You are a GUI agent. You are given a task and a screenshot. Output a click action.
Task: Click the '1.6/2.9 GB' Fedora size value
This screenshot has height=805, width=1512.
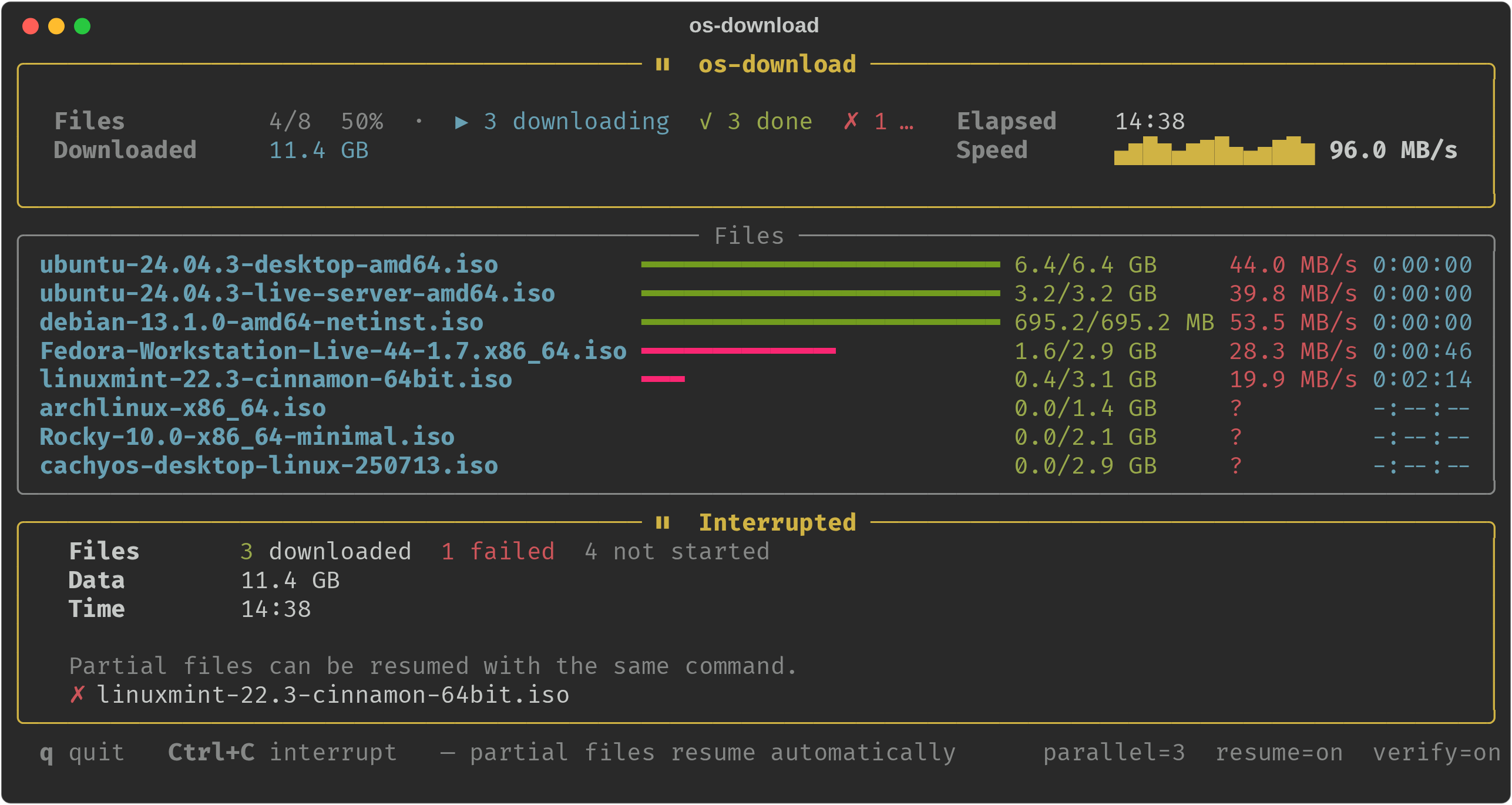pyautogui.click(x=1086, y=351)
